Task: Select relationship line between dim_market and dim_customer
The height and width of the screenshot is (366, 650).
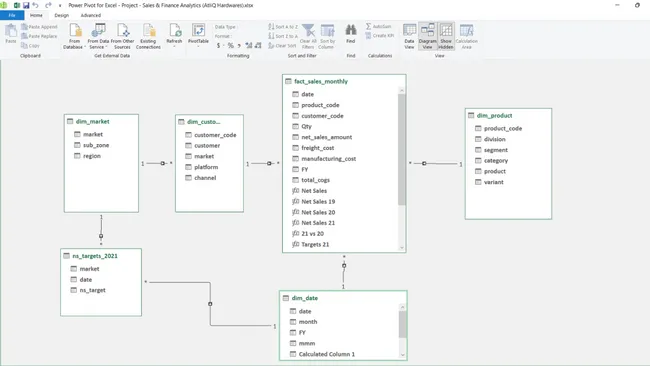Action: pos(157,163)
